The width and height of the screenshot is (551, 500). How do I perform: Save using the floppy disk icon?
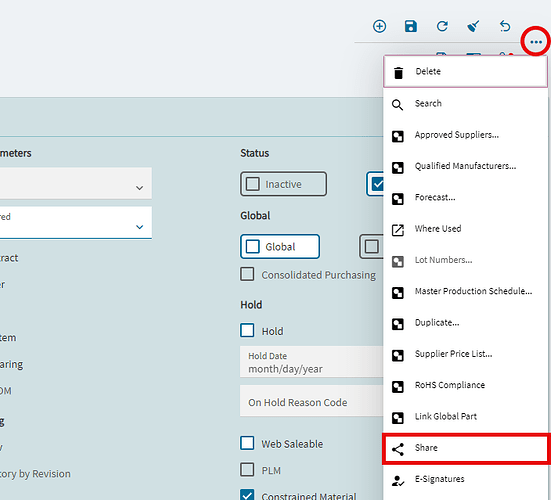point(410,26)
